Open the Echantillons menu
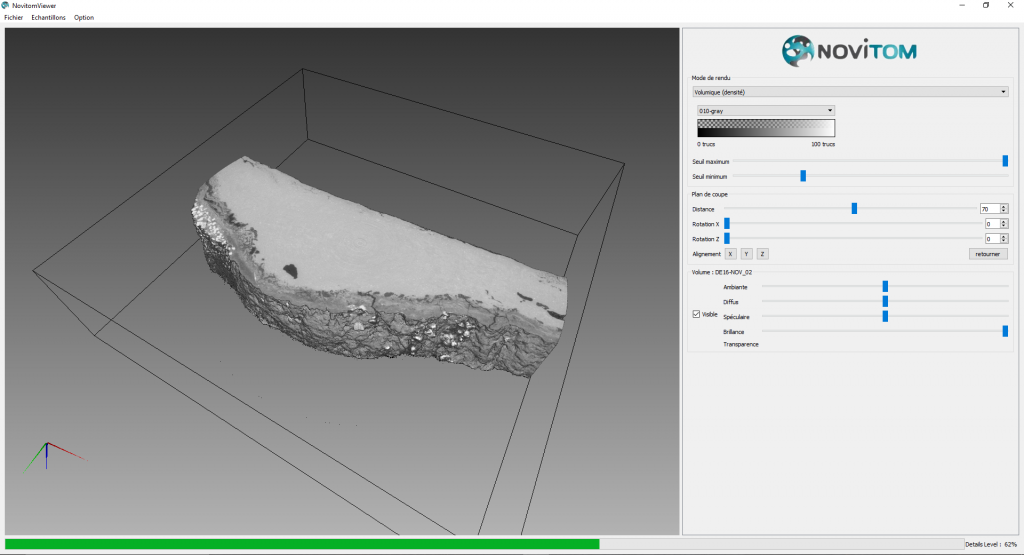This screenshot has width=1024, height=555. coord(48,17)
